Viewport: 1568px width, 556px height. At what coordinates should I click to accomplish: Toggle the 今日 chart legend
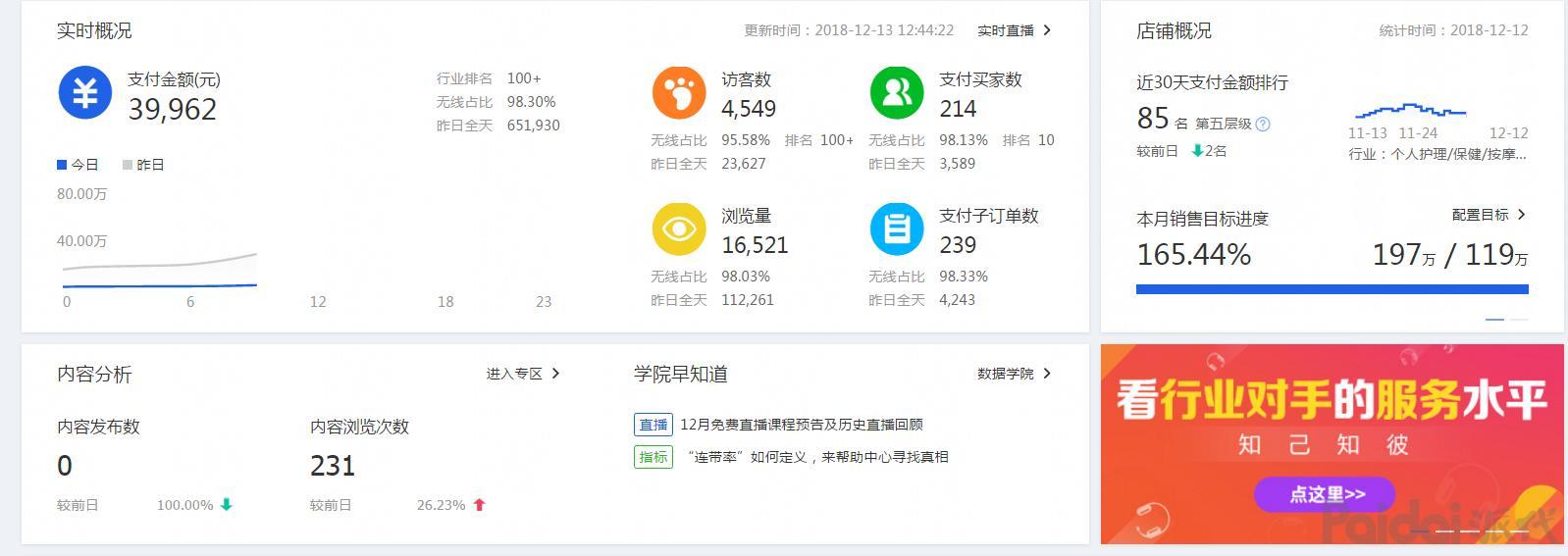pyautogui.click(x=78, y=165)
